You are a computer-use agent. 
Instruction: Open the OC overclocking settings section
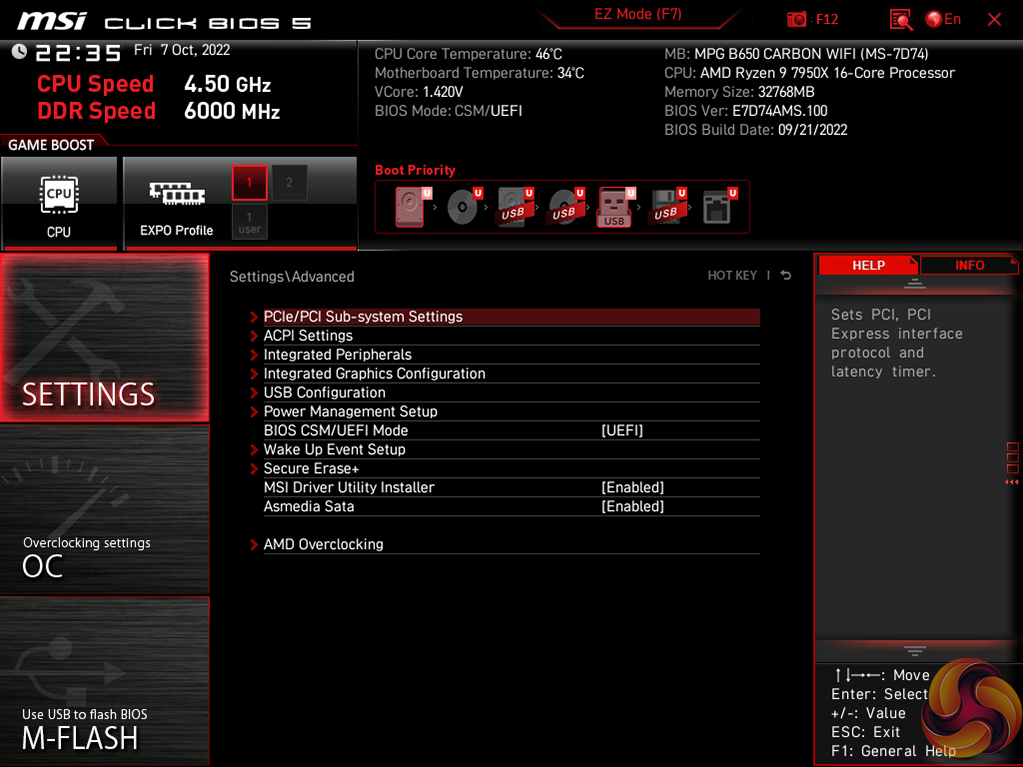point(104,509)
